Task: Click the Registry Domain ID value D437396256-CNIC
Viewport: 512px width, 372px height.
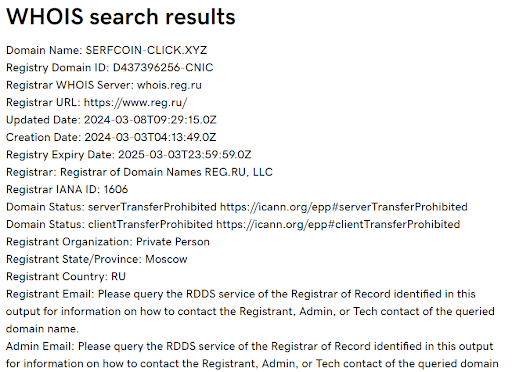Action: point(163,68)
